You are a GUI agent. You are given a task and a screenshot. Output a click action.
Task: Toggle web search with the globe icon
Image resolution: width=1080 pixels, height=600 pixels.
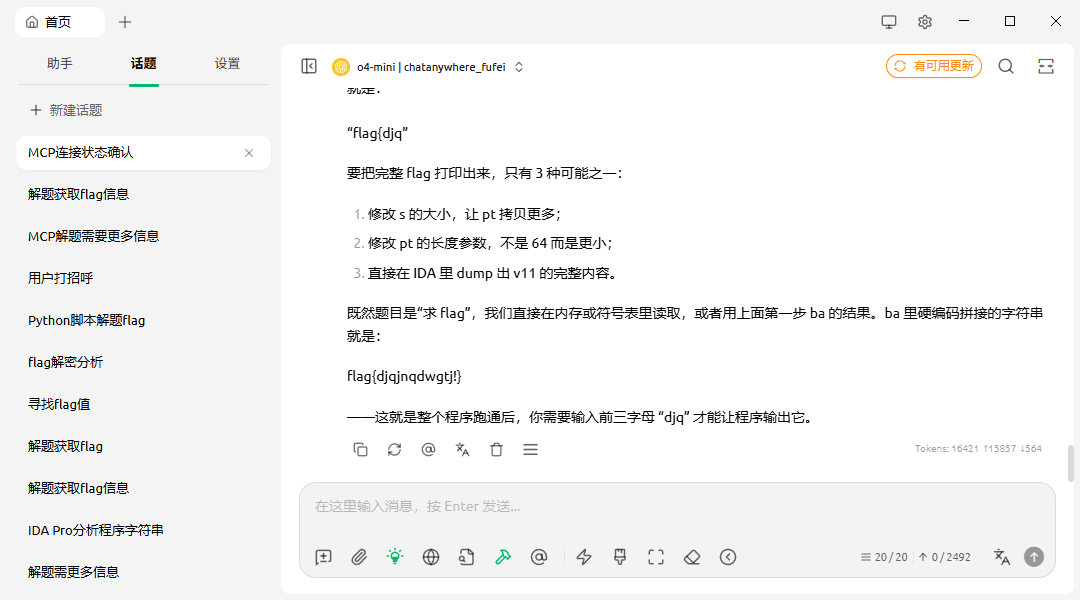tap(431, 557)
